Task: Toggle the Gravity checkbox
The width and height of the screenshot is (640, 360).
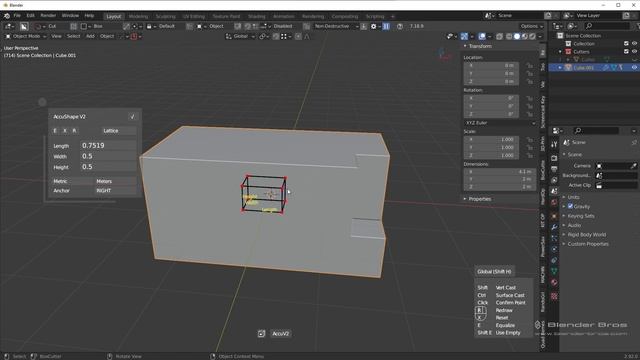Action: pos(570,206)
